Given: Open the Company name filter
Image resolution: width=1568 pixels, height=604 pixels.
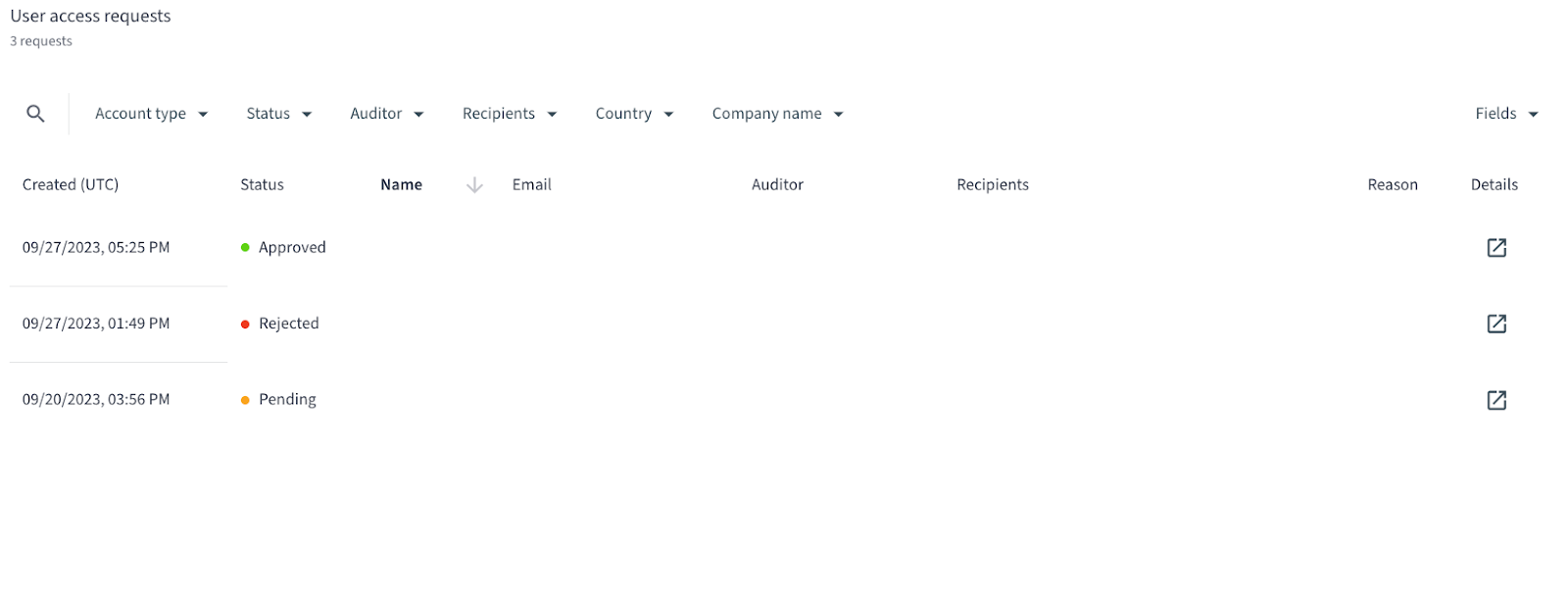Looking at the screenshot, I should click(778, 114).
